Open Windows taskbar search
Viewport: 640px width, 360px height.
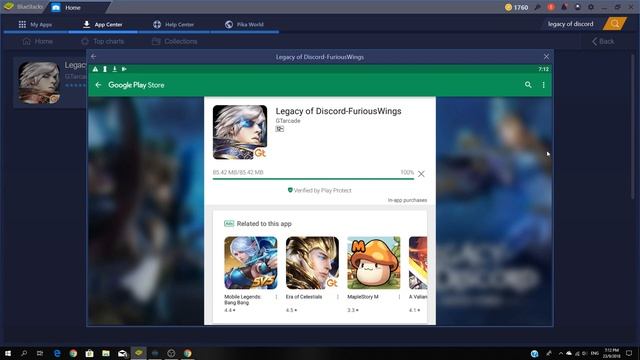tap(24, 353)
